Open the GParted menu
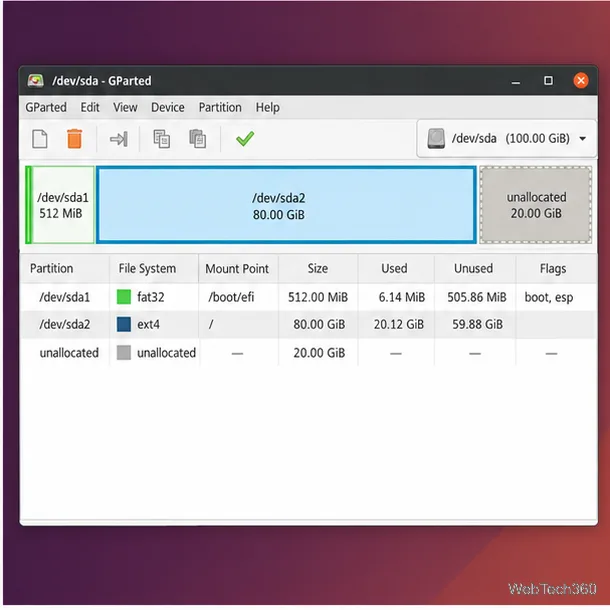 click(46, 107)
